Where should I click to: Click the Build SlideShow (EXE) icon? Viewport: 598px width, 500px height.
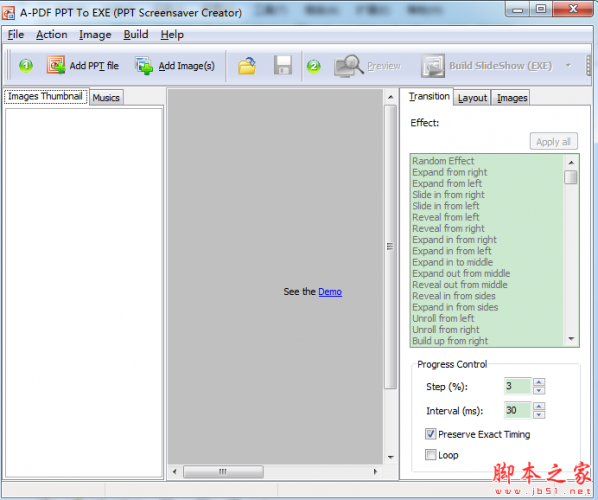433,66
